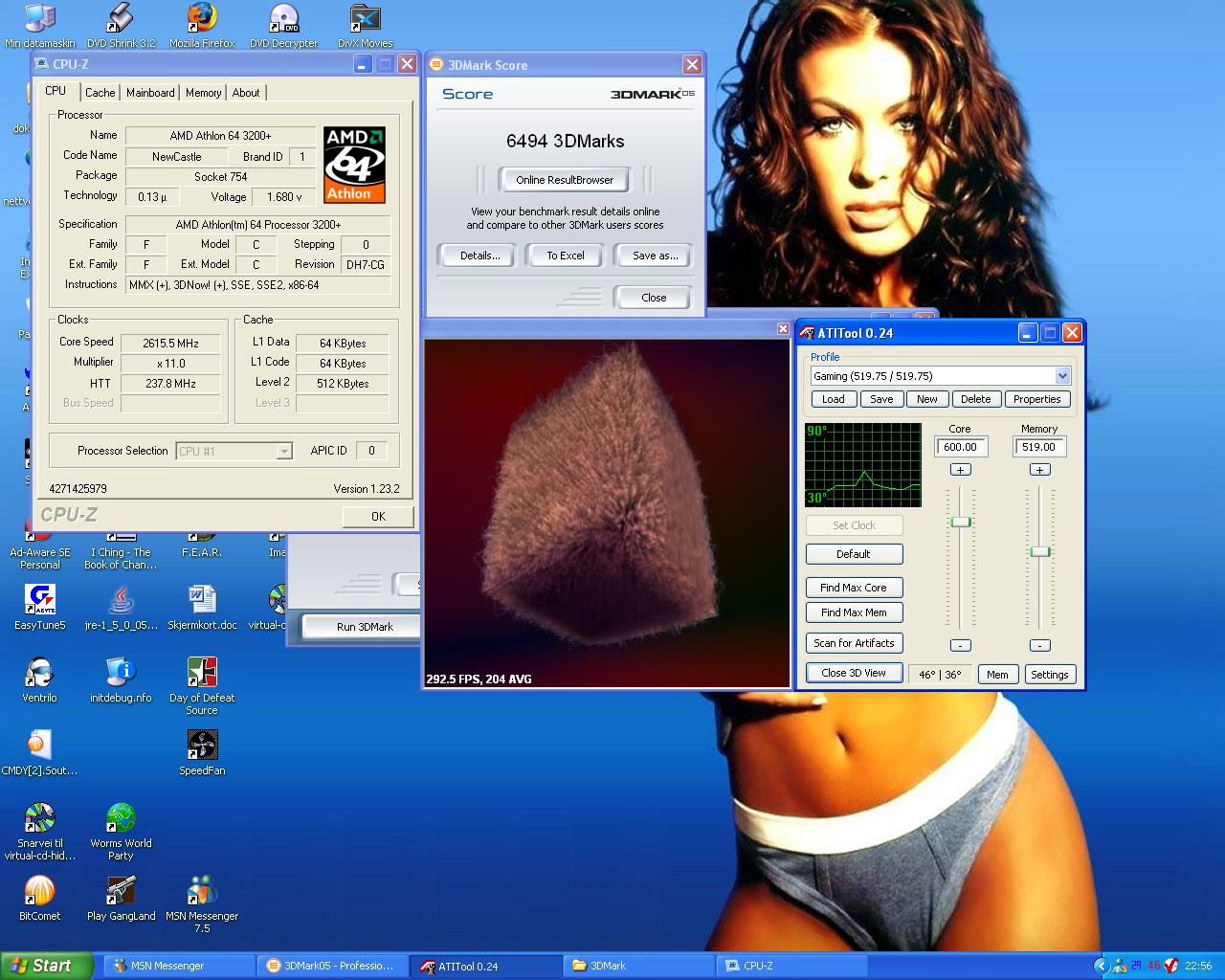Image resolution: width=1225 pixels, height=980 pixels.
Task: Launch Day of Defeat Source shortcut
Action: [202, 685]
